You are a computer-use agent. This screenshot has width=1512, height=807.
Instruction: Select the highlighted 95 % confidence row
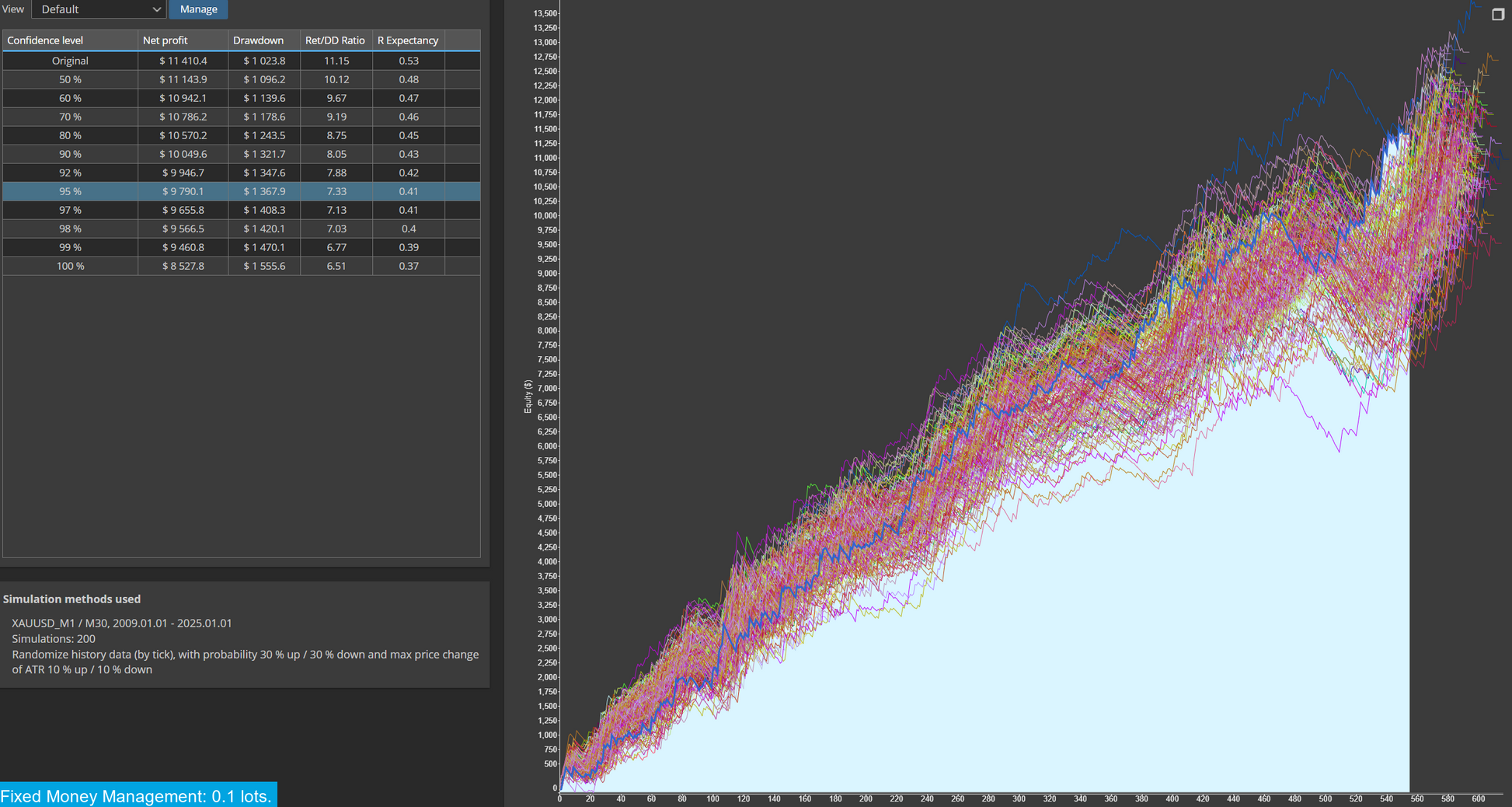pyautogui.click(x=242, y=191)
